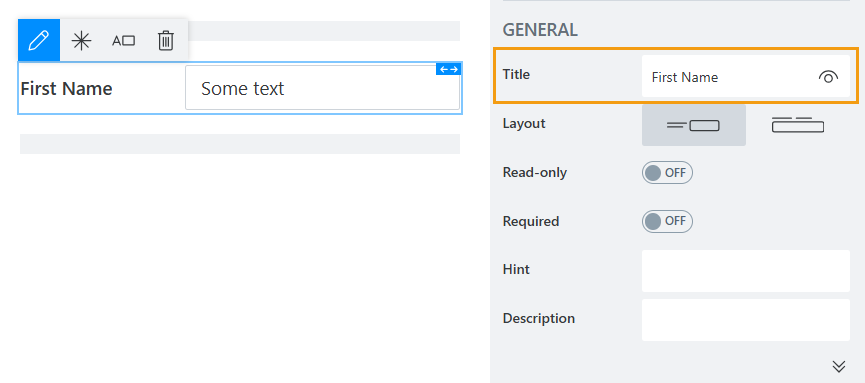This screenshot has width=865, height=383.
Task: Expand more settings with double chevron
Action: (839, 366)
